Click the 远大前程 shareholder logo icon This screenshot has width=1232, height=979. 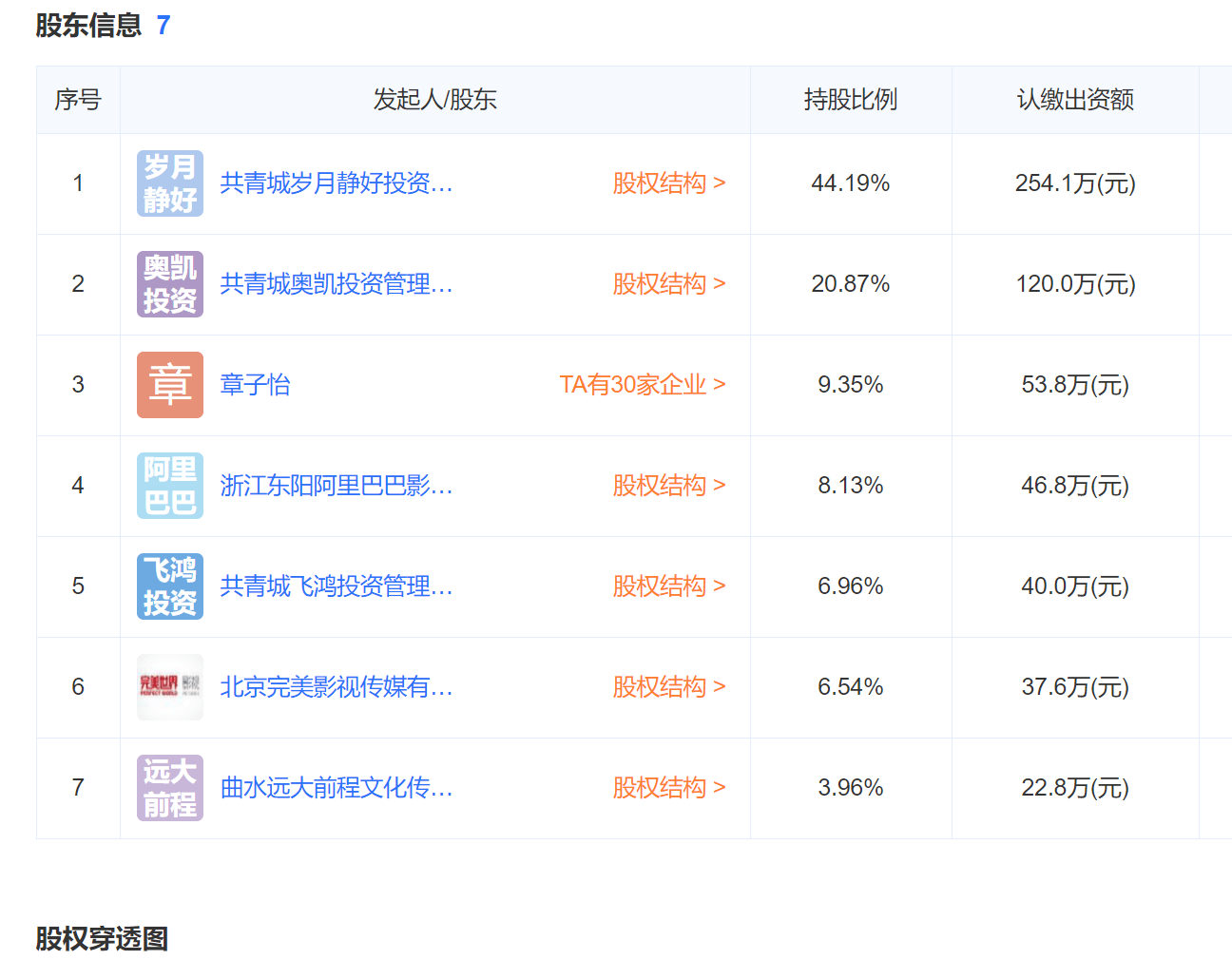coord(170,788)
